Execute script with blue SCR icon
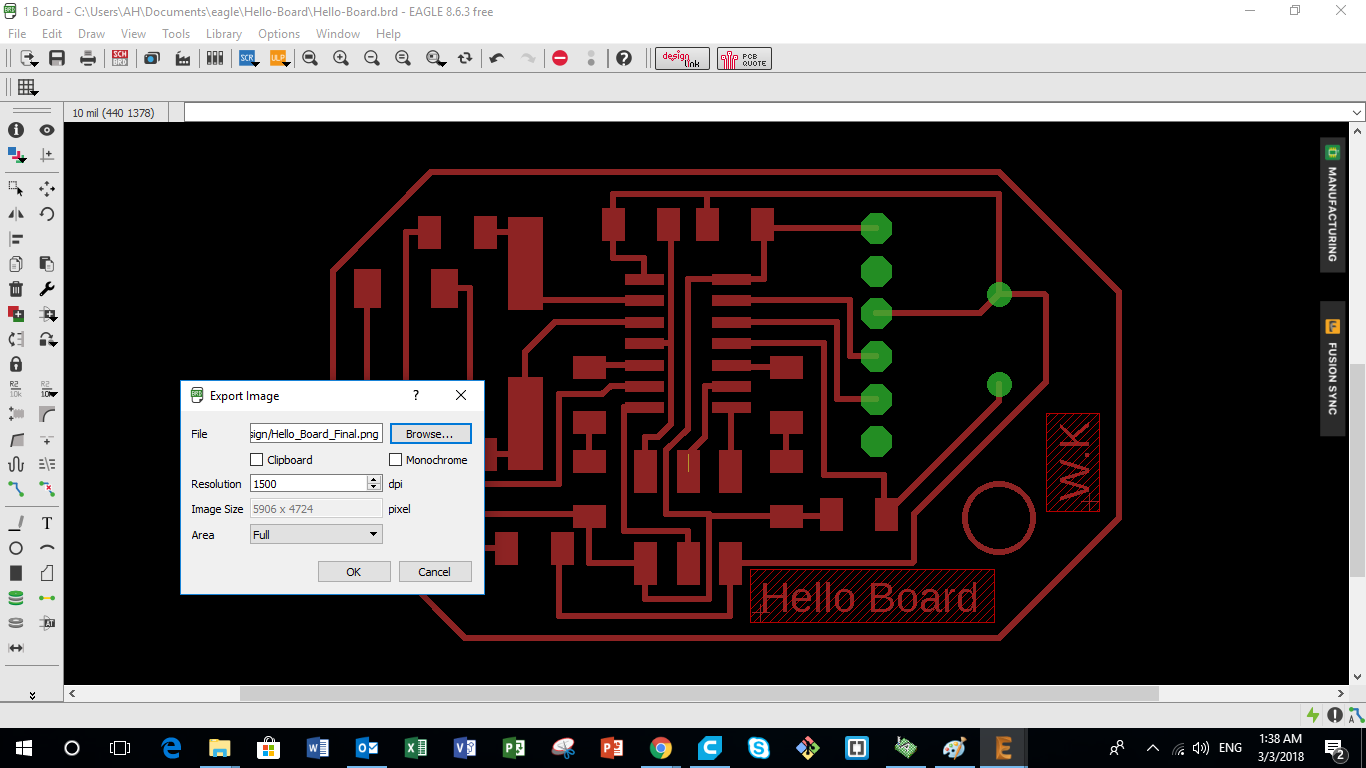Image resolution: width=1366 pixels, height=768 pixels. coord(248,58)
